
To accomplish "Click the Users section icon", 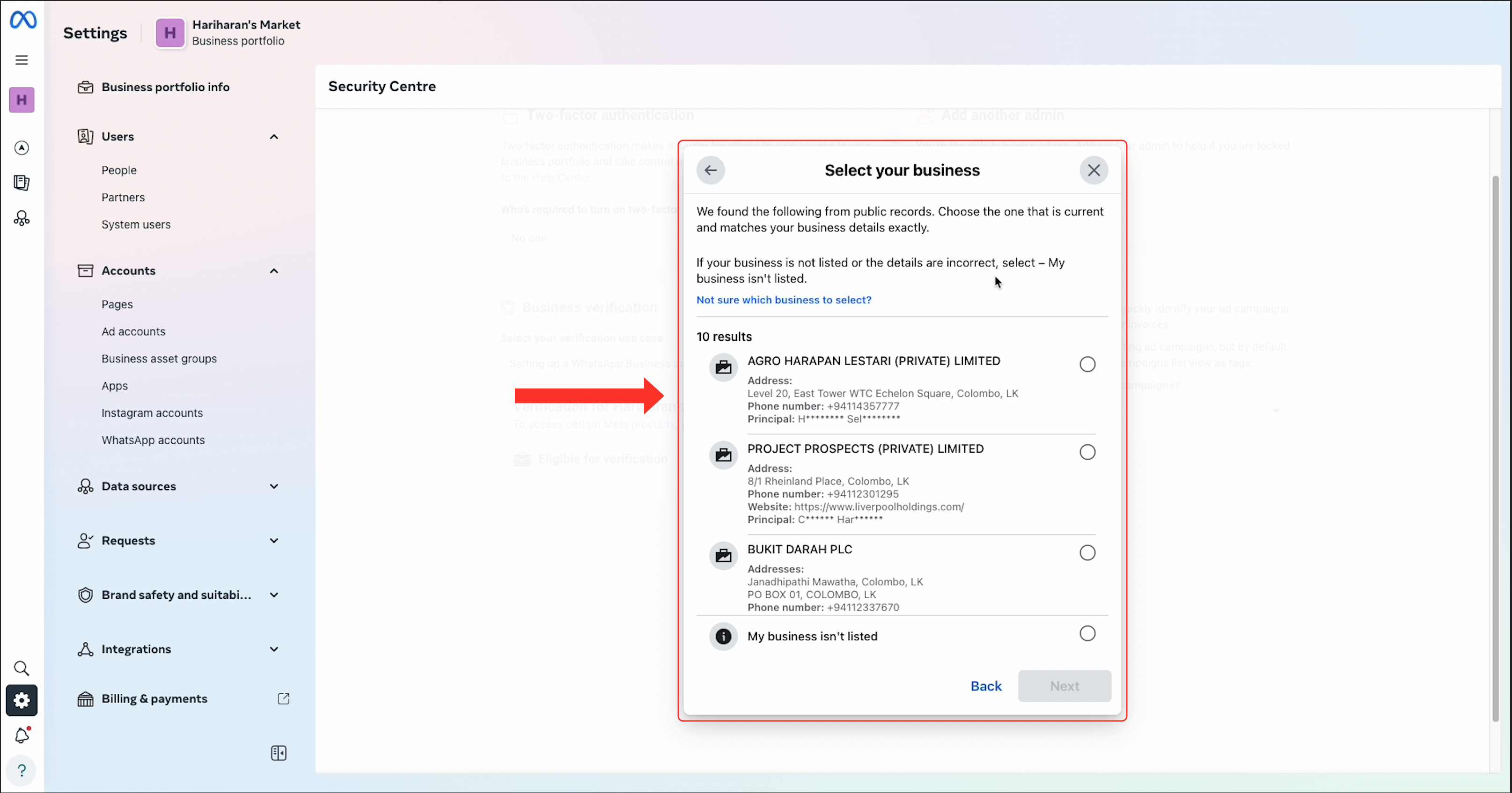I will tap(86, 136).
